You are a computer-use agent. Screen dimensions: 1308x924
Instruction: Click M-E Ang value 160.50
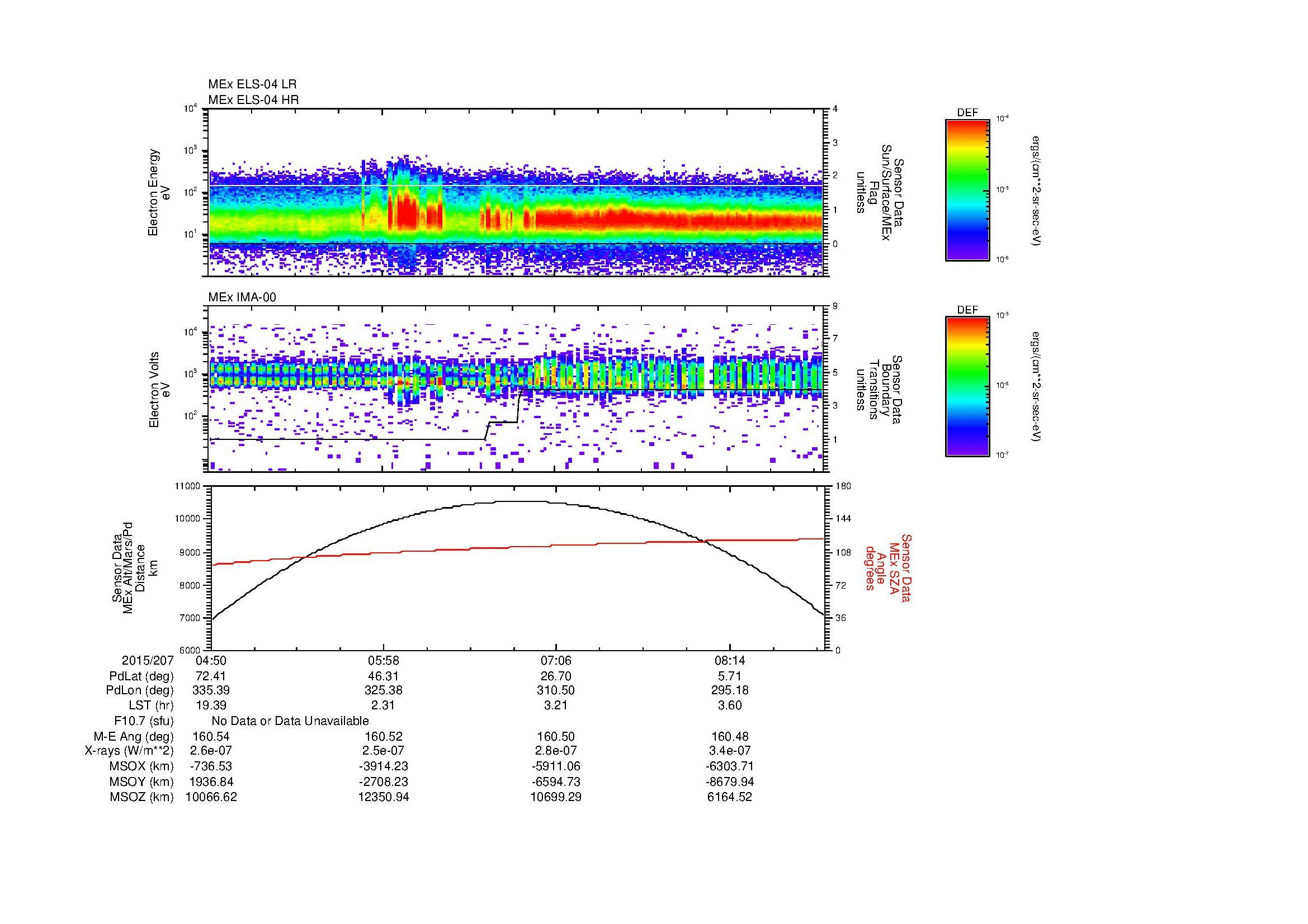[x=555, y=737]
